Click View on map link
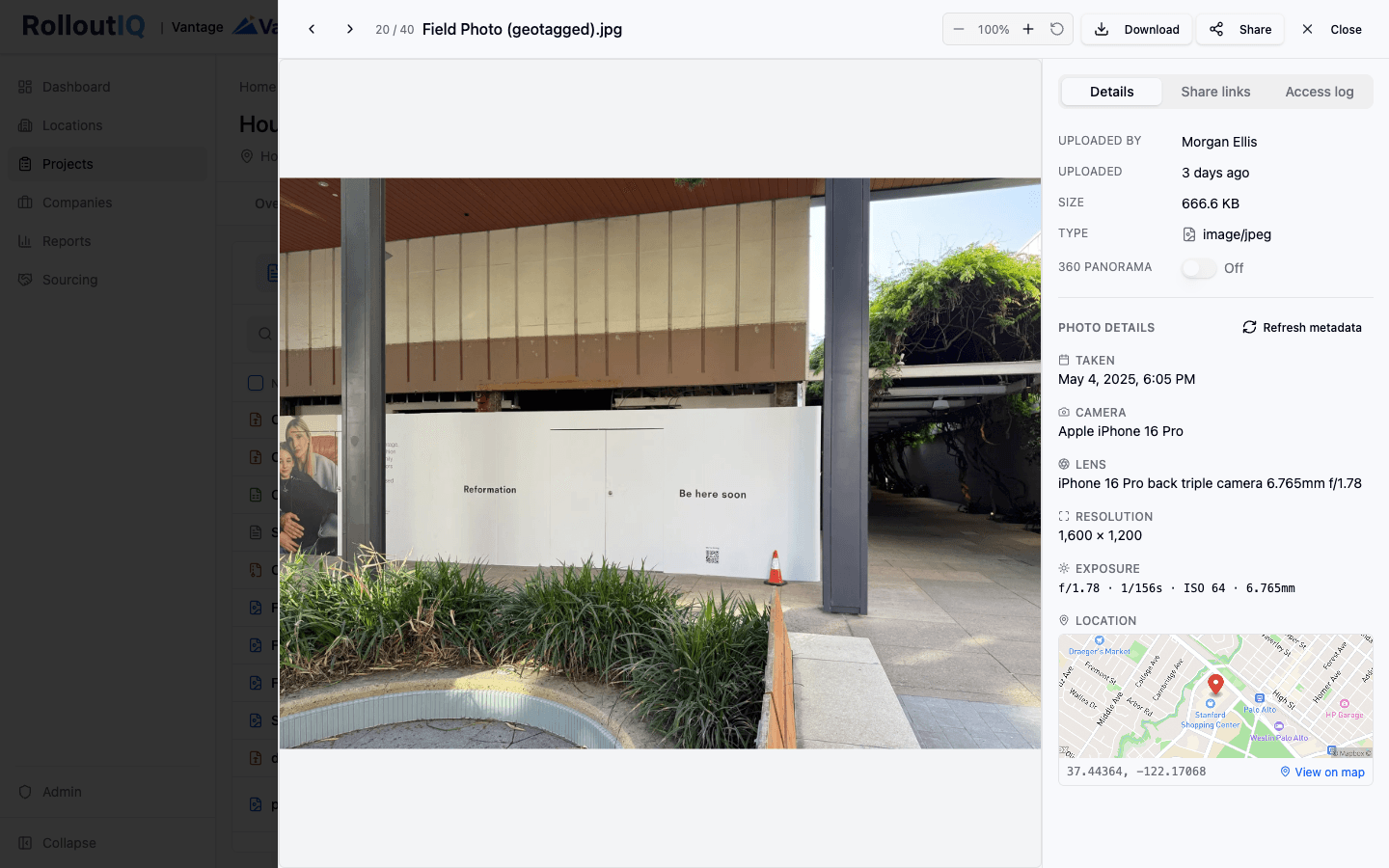This screenshot has width=1389, height=868. 1322,772
